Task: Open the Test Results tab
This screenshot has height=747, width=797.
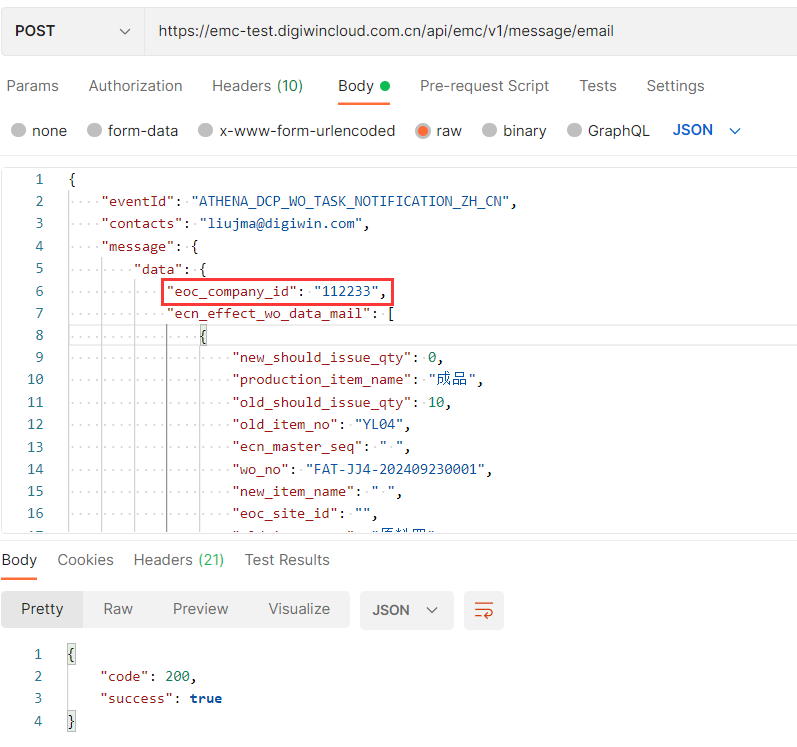Action: (x=287, y=560)
